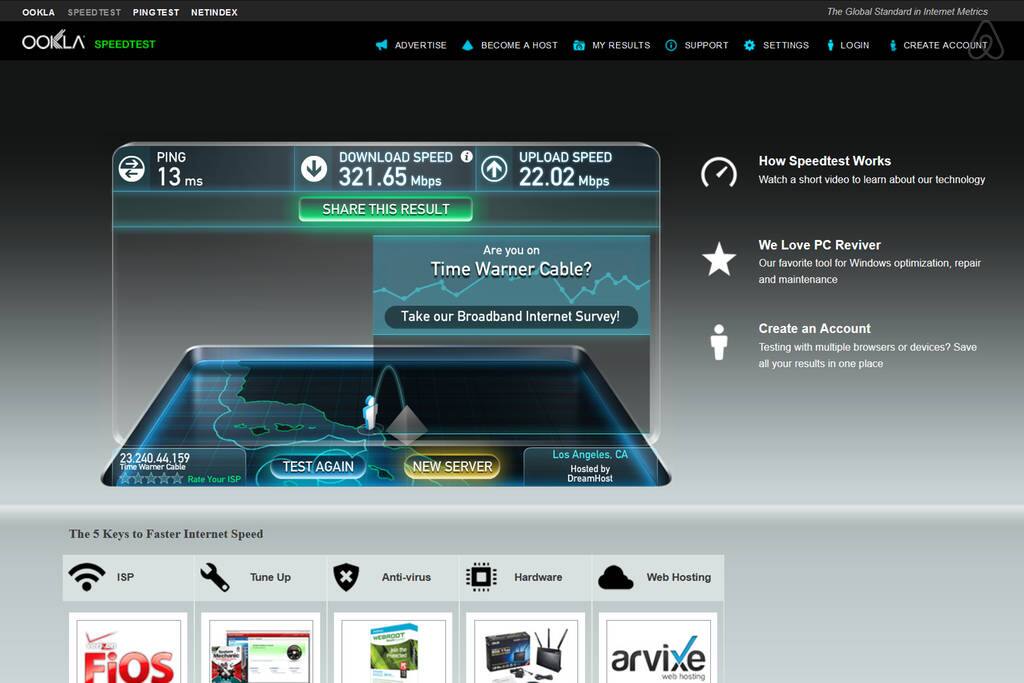Click the info icon next to Download Speed
Image resolution: width=1024 pixels, height=683 pixels.
[466, 156]
